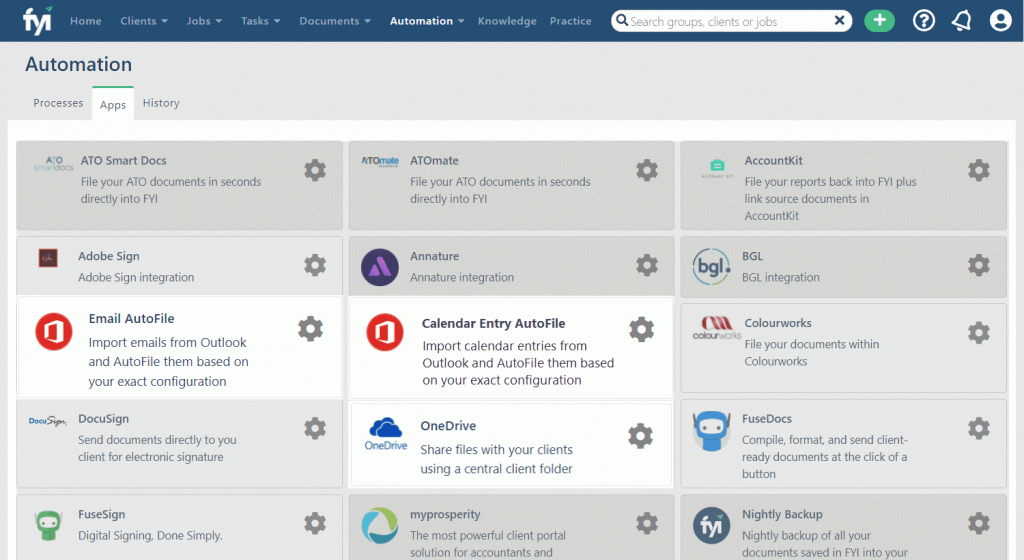Open settings gear for OneDrive

pos(640,436)
